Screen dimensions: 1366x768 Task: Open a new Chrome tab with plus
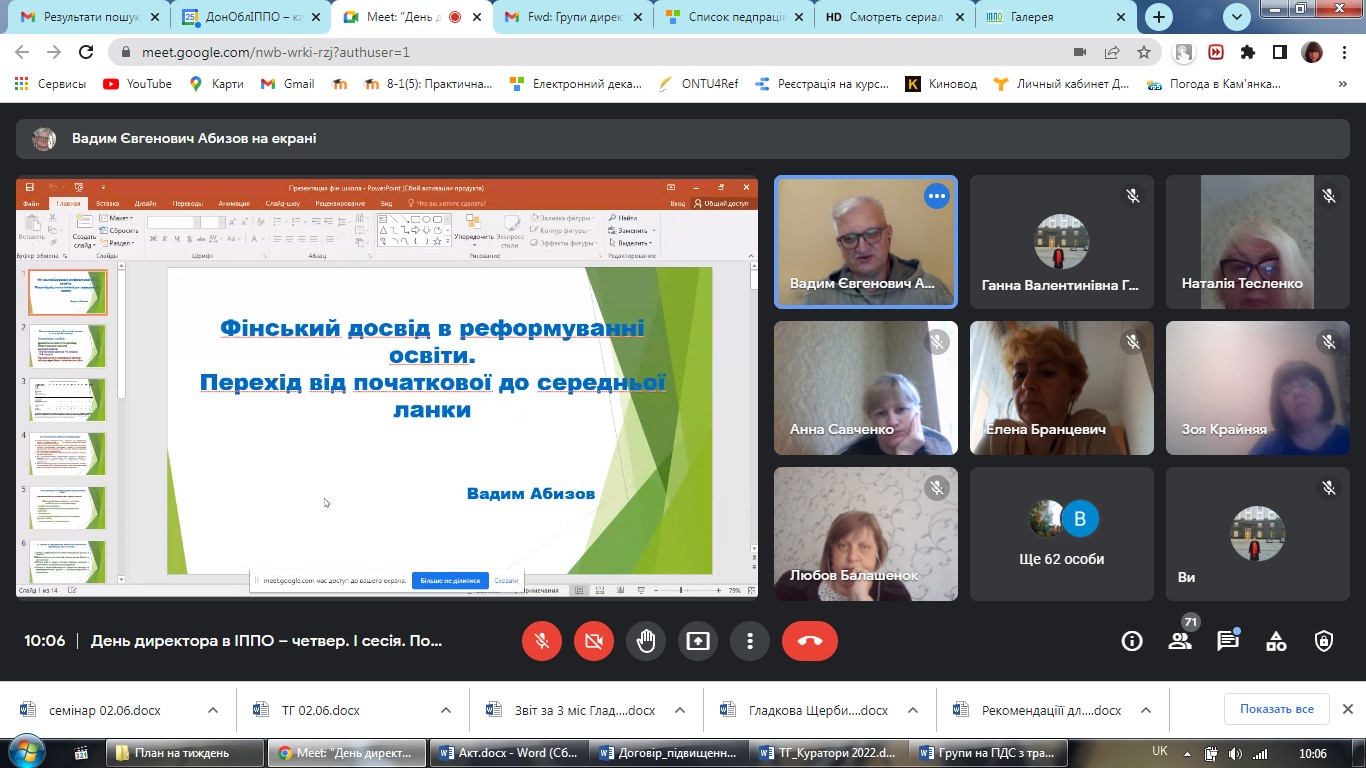coord(1159,17)
